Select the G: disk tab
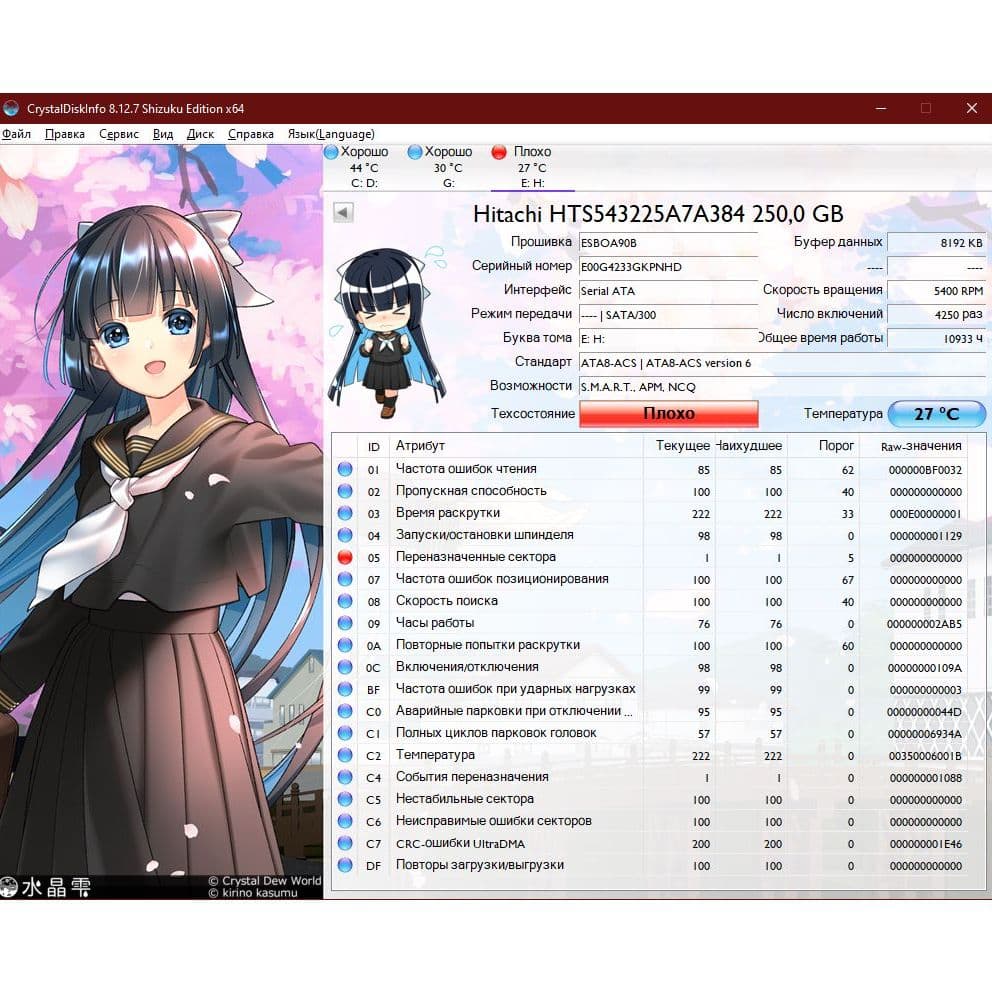This screenshot has width=992, height=1000. click(x=448, y=168)
